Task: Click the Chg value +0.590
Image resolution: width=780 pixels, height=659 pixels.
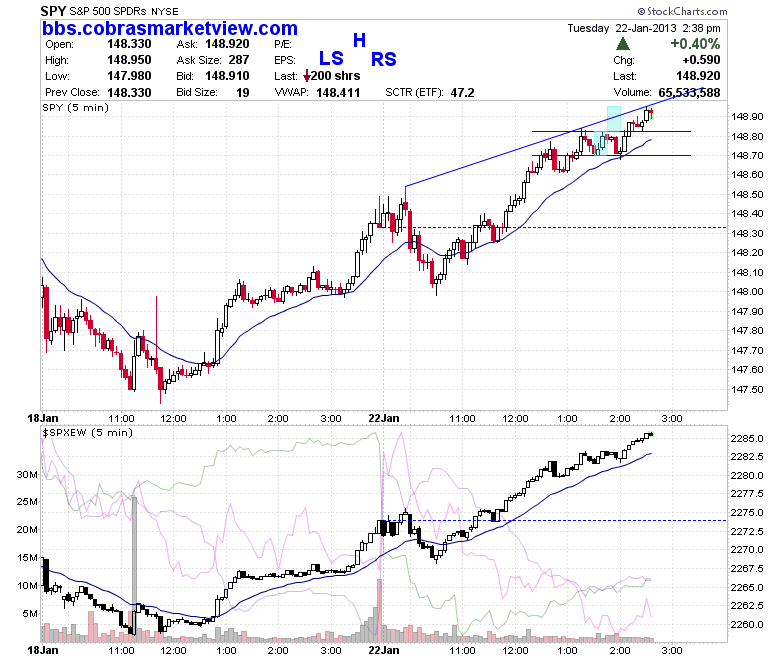Action: [x=701, y=60]
